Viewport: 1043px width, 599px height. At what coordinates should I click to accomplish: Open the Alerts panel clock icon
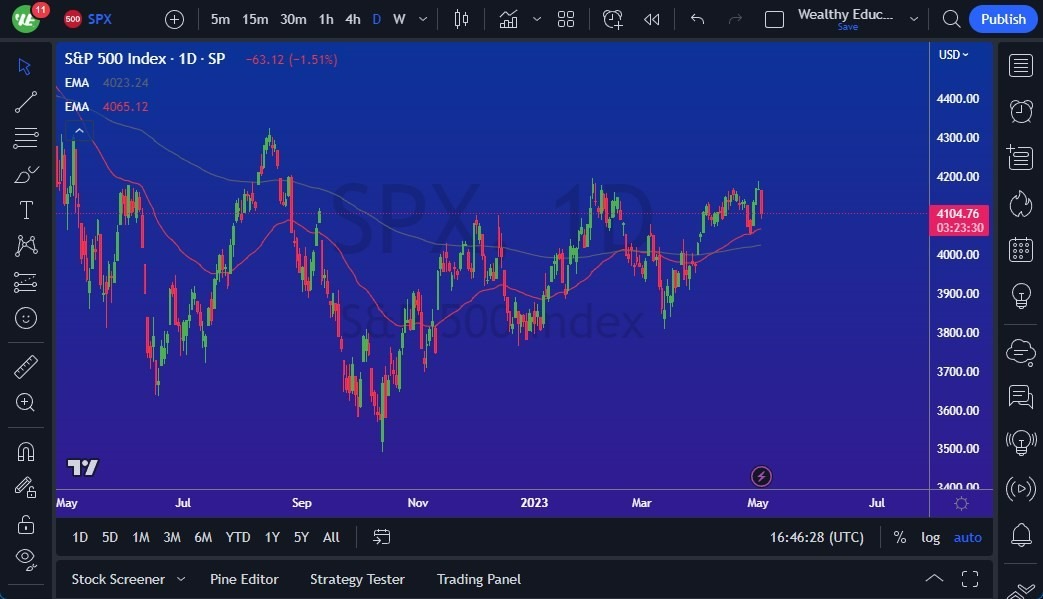(1020, 111)
